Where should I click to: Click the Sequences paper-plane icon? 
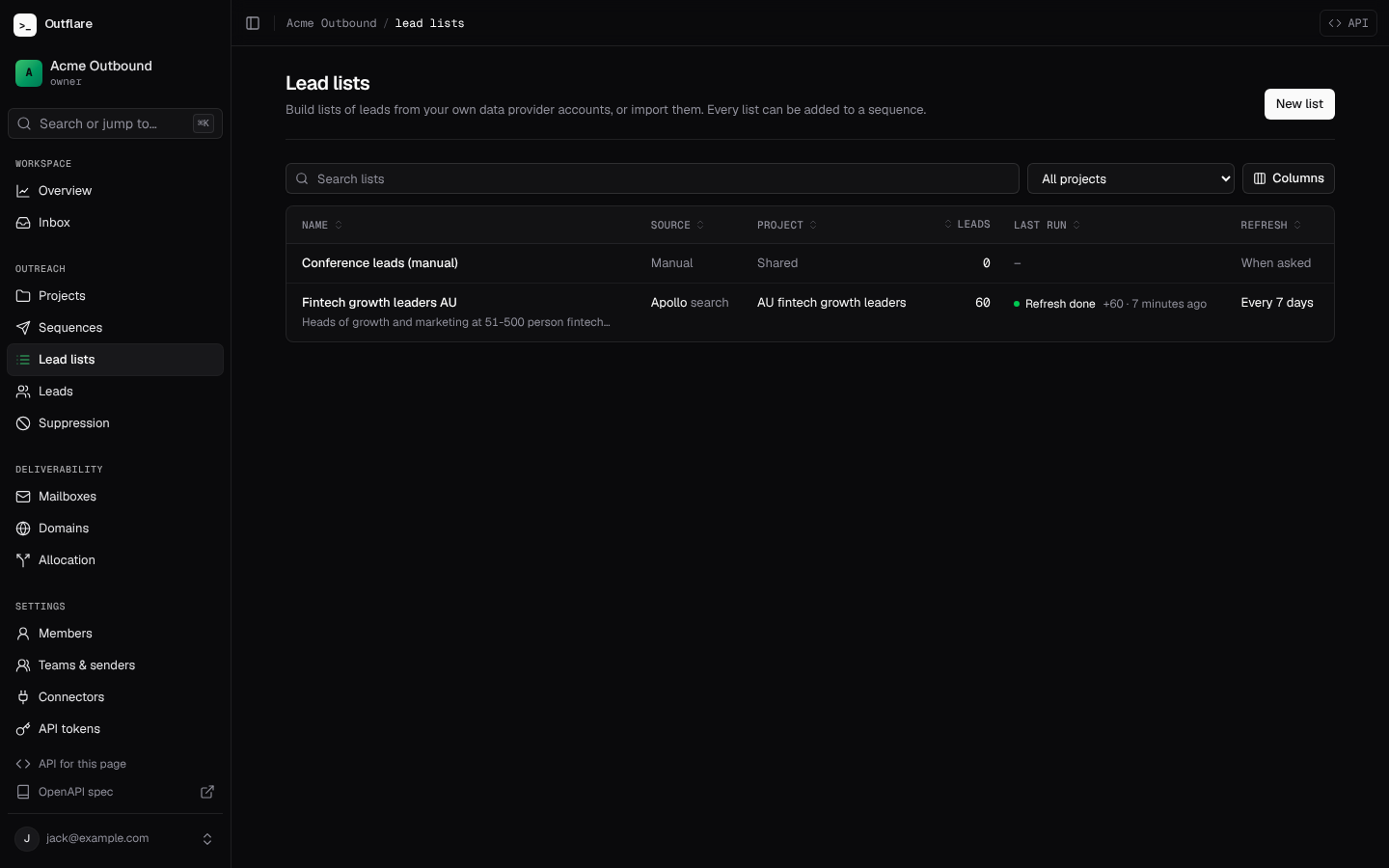coord(23,328)
